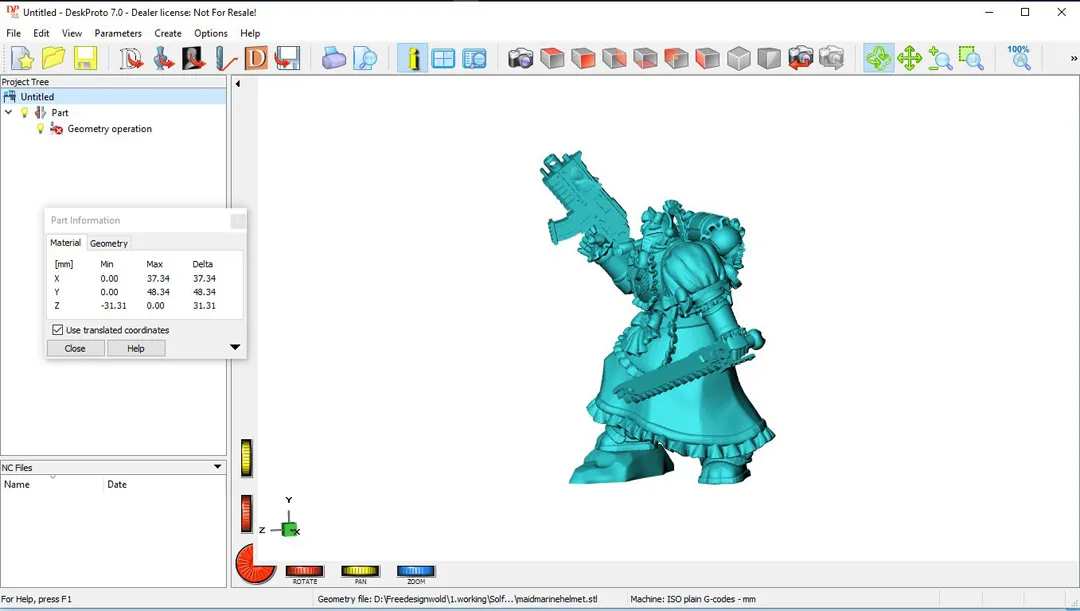
Task: Load a vector file via the outlined D icon
Action: point(131,58)
